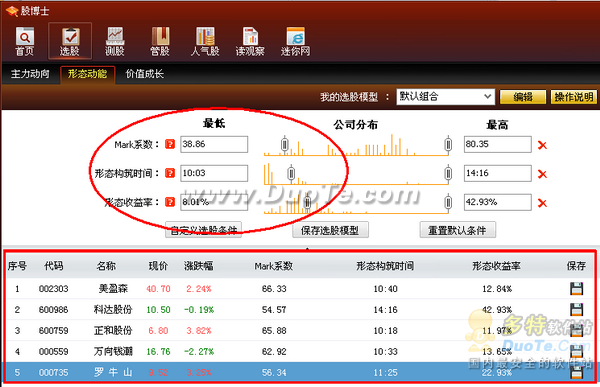Click the help icon next to Mark系数
This screenshot has height=387, width=600.
tap(170, 144)
